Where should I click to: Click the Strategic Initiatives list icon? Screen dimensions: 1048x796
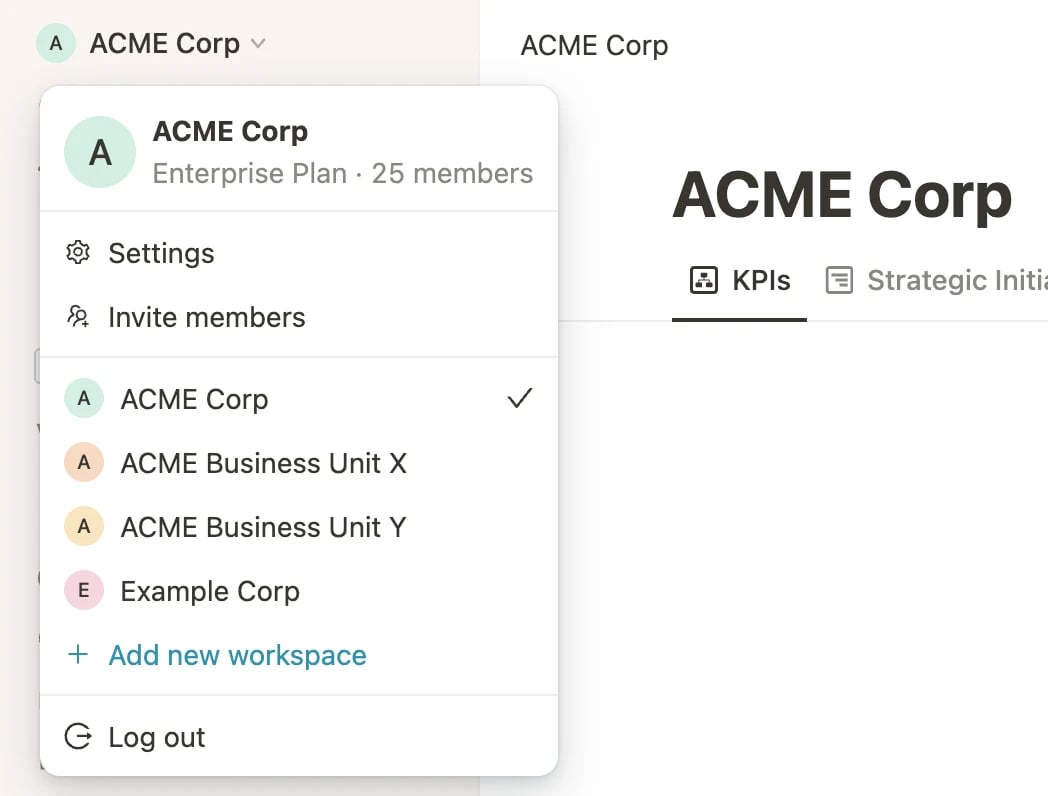(x=839, y=280)
